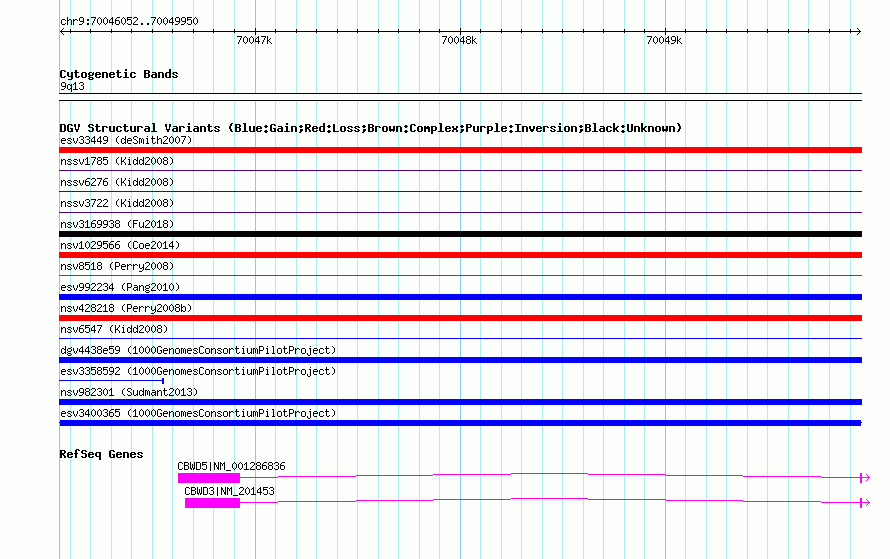Image resolution: width=890 pixels, height=559 pixels.
Task: Click the 70049k ruler tick label
Action: tap(664, 40)
